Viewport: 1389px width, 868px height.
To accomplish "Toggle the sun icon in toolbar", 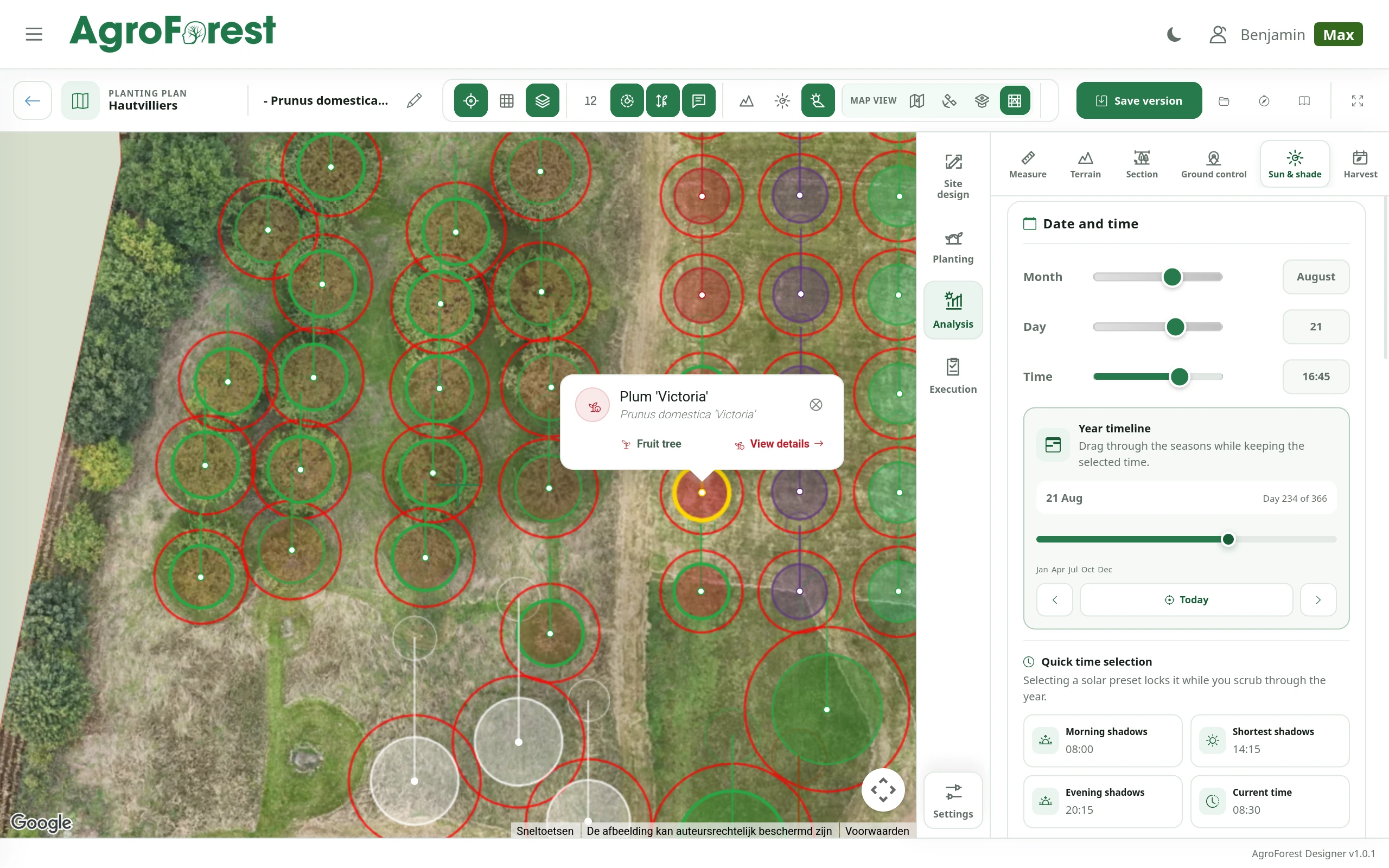I will [x=782, y=101].
